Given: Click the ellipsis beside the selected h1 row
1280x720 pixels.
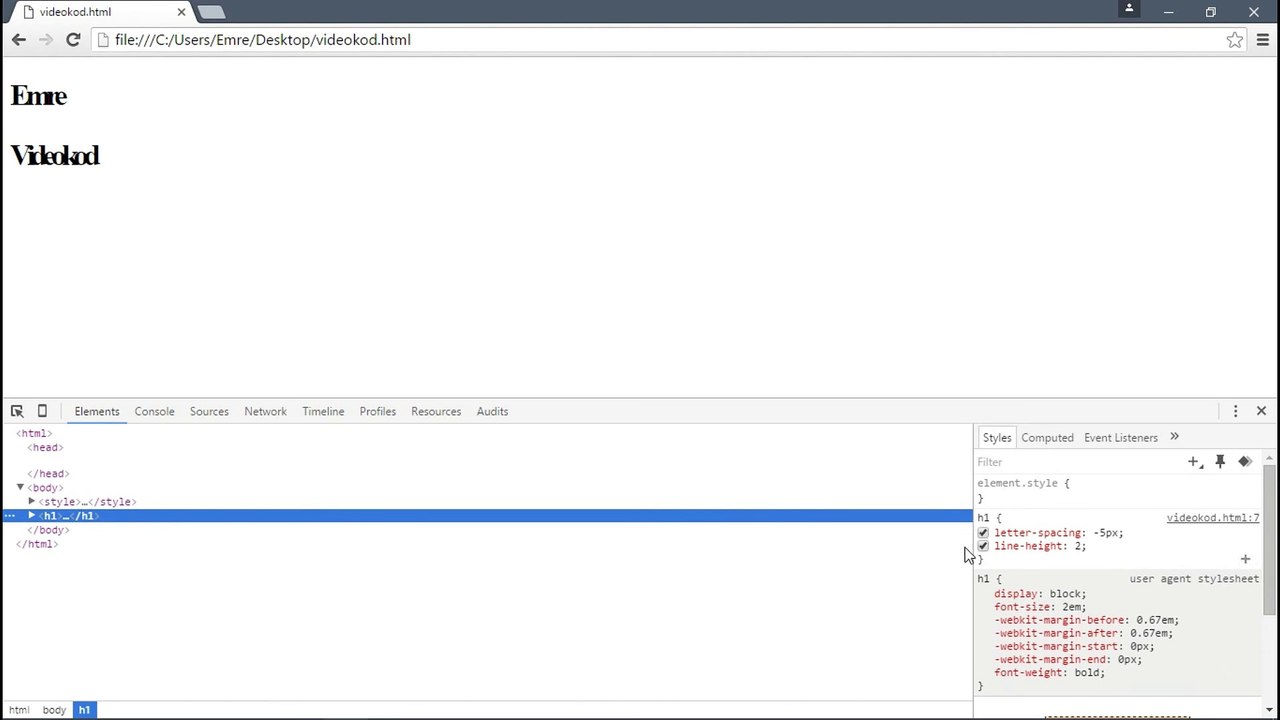Looking at the screenshot, I should [x=10, y=516].
